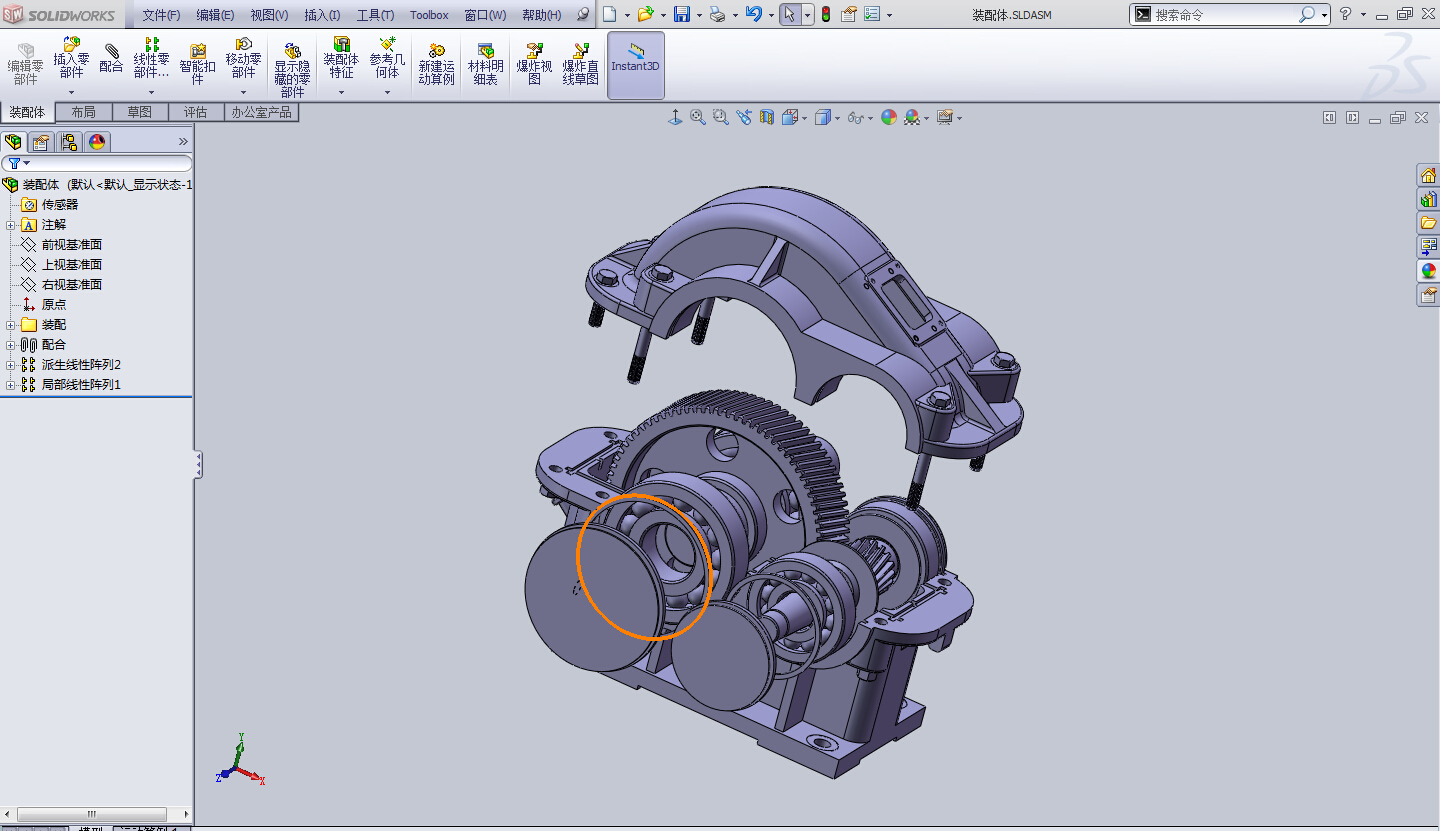Open the ConfigurationManager tab icon
Image resolution: width=1440 pixels, height=831 pixels.
[68, 142]
